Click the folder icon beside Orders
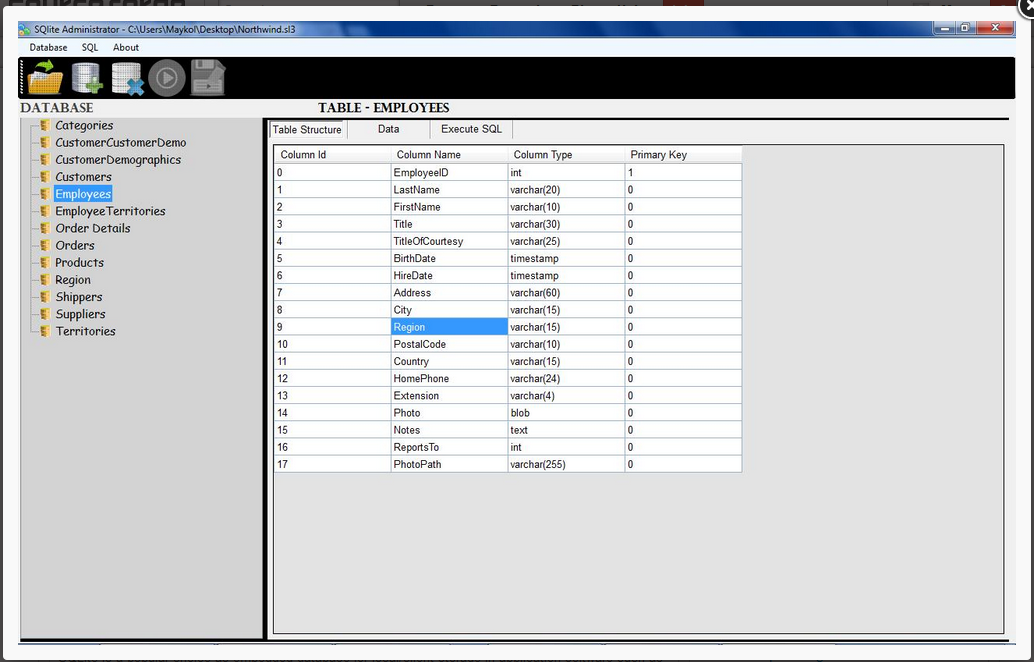The height and width of the screenshot is (662, 1034). 43,245
